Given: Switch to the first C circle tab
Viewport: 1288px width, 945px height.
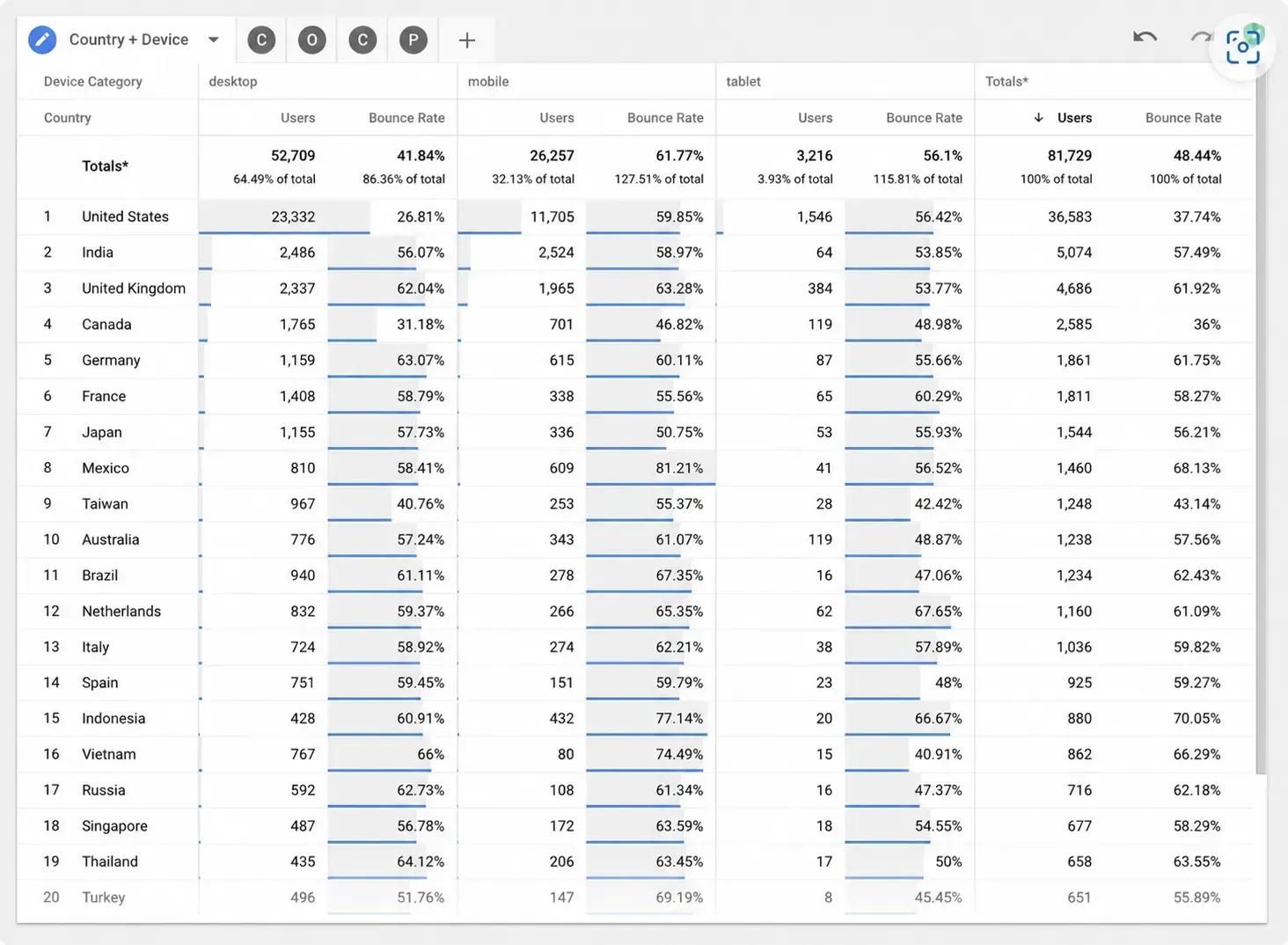Looking at the screenshot, I should pos(261,40).
